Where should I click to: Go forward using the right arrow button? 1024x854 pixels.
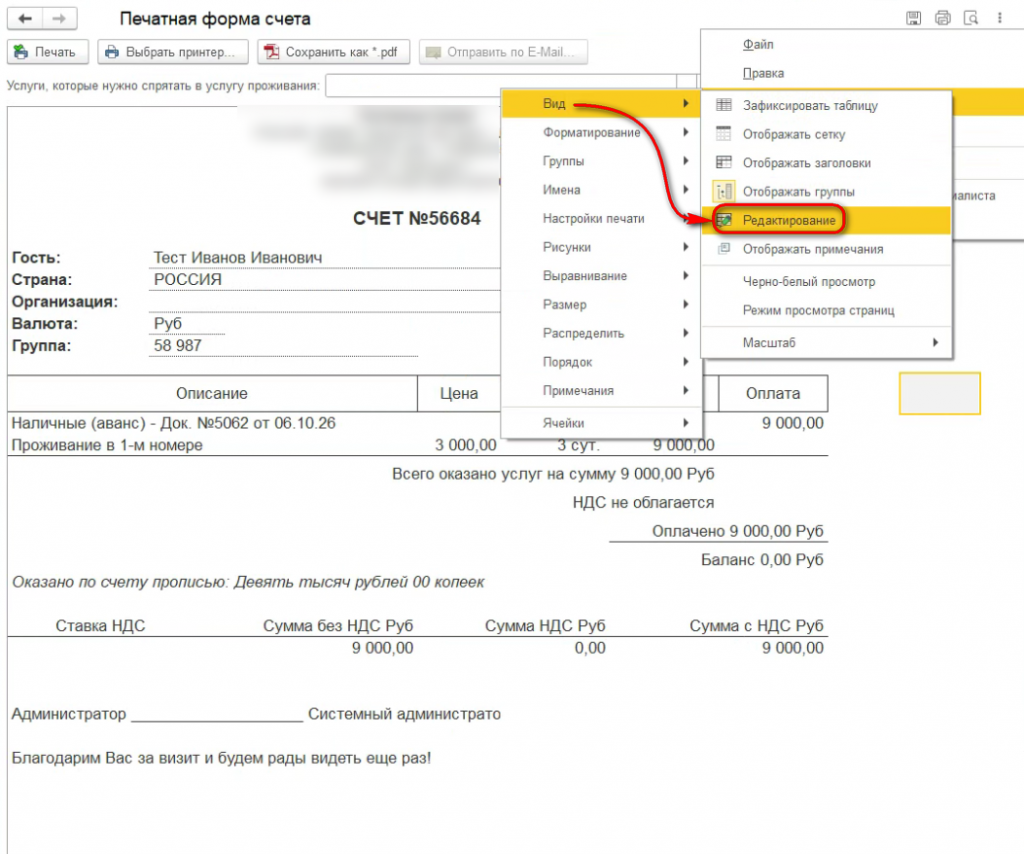[59, 18]
